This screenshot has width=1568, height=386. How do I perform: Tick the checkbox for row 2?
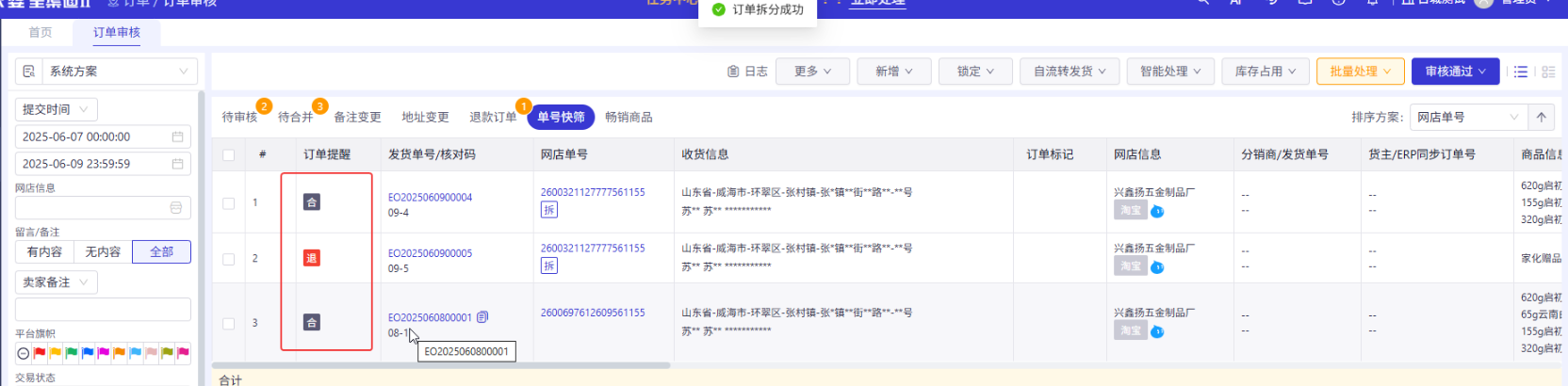(229, 259)
